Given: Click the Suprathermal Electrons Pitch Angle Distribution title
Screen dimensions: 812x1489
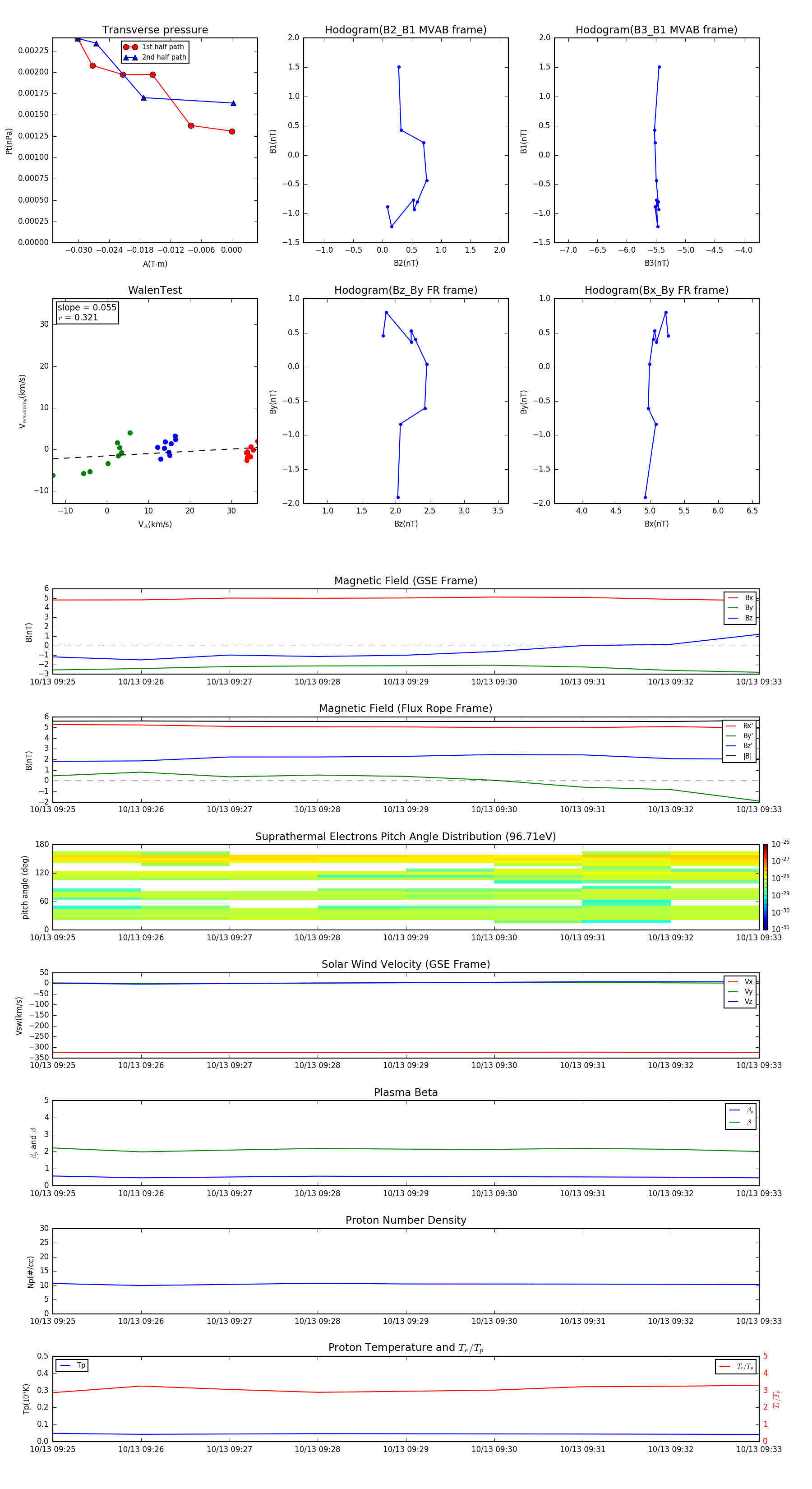Looking at the screenshot, I should tap(406, 837).
